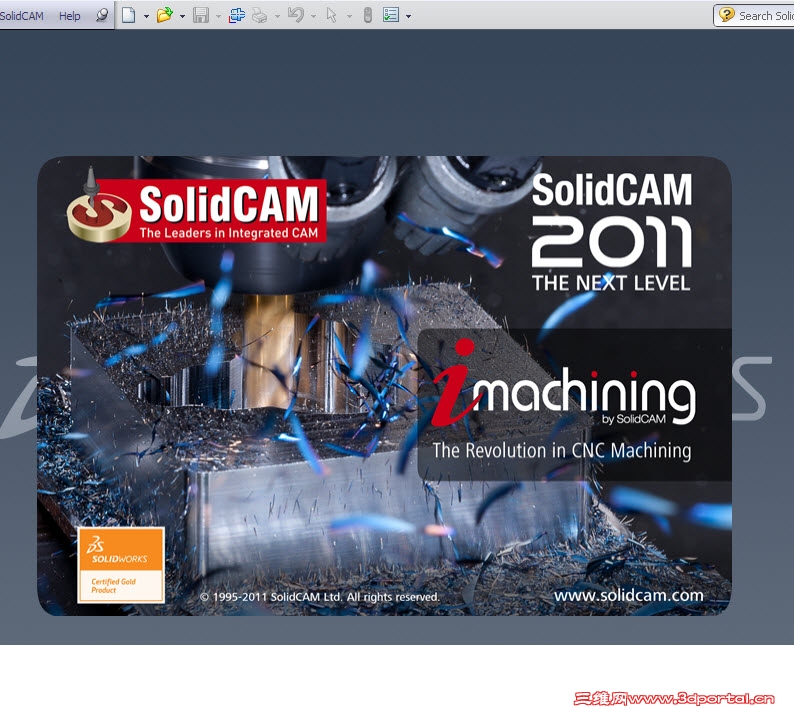Click the copyright 1995-2011 SolidCAM text
This screenshot has height=712, width=794.
(320, 597)
